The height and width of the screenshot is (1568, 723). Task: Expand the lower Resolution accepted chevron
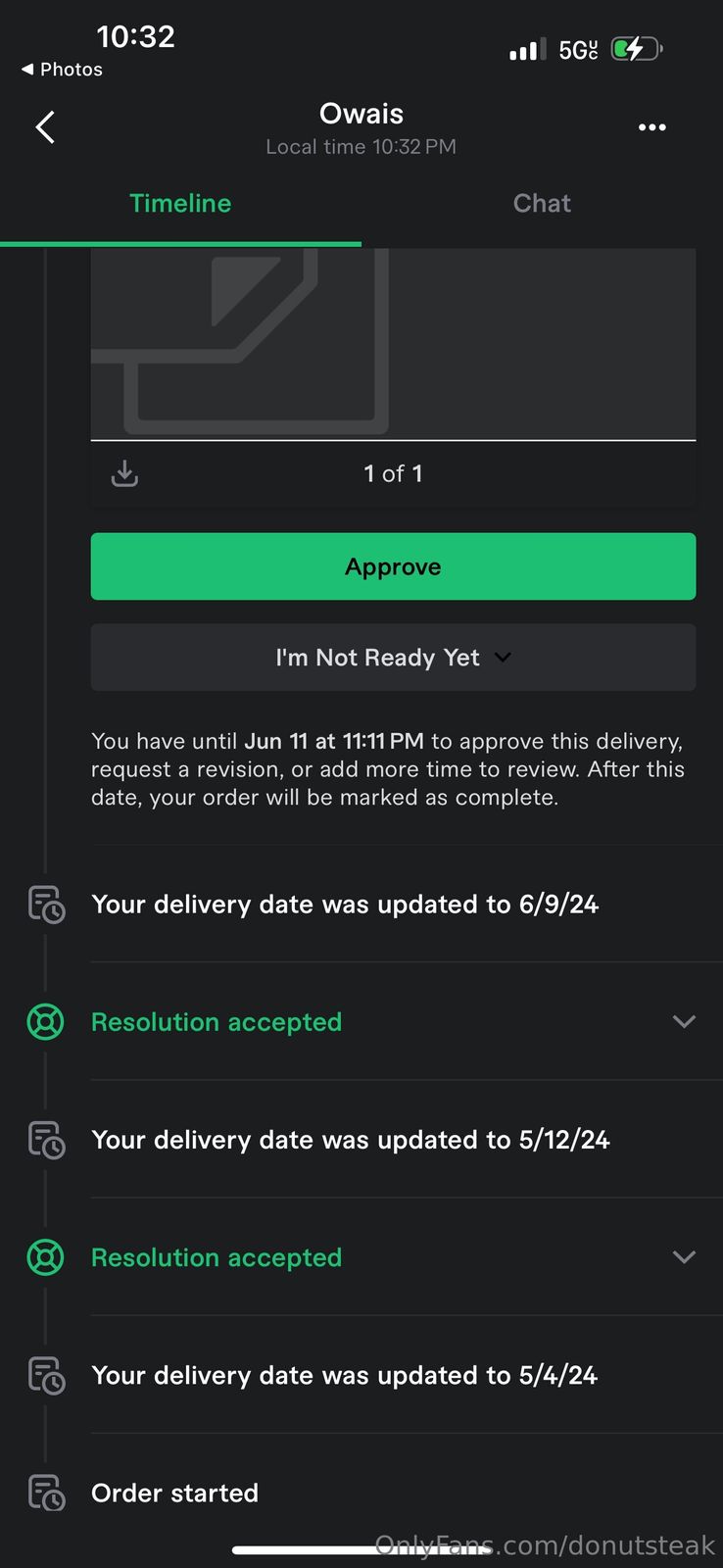(684, 1256)
